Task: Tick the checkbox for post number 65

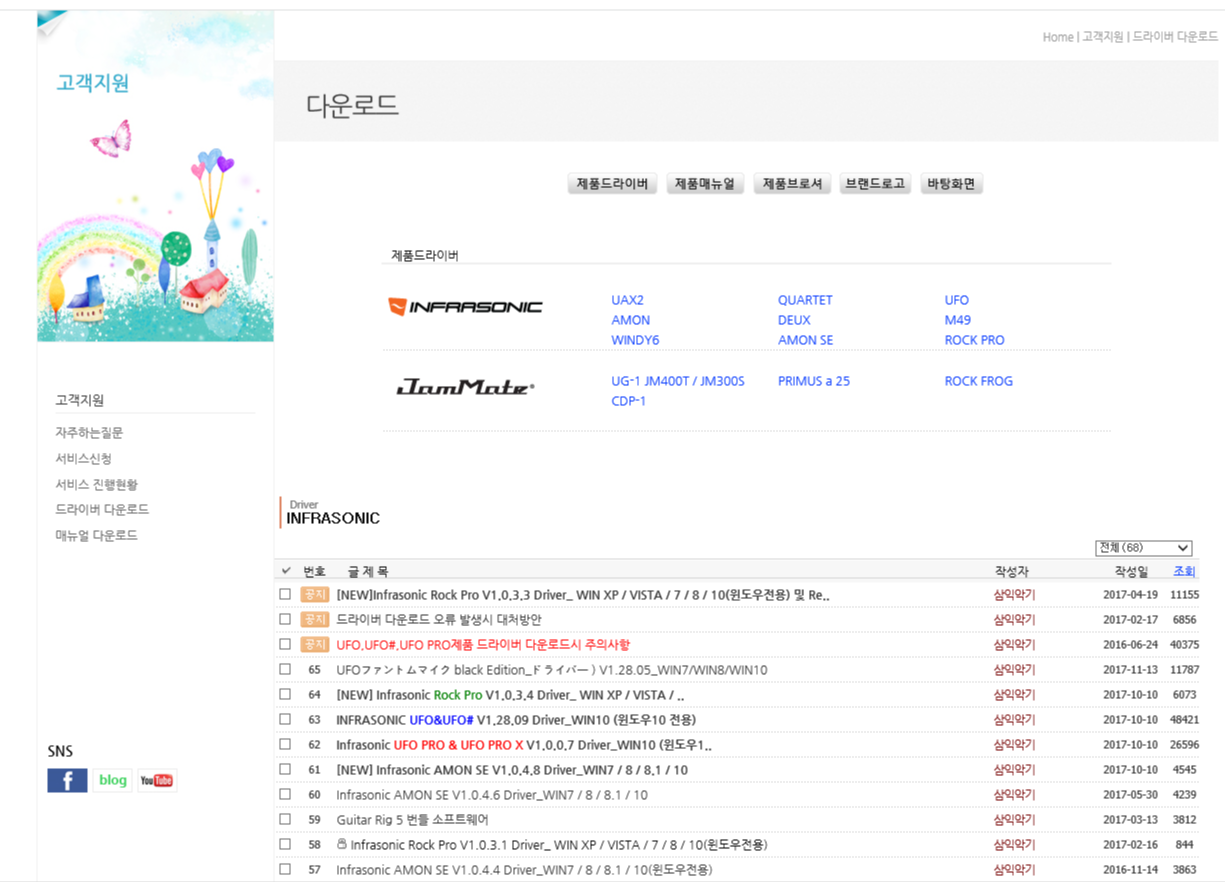Action: point(285,669)
